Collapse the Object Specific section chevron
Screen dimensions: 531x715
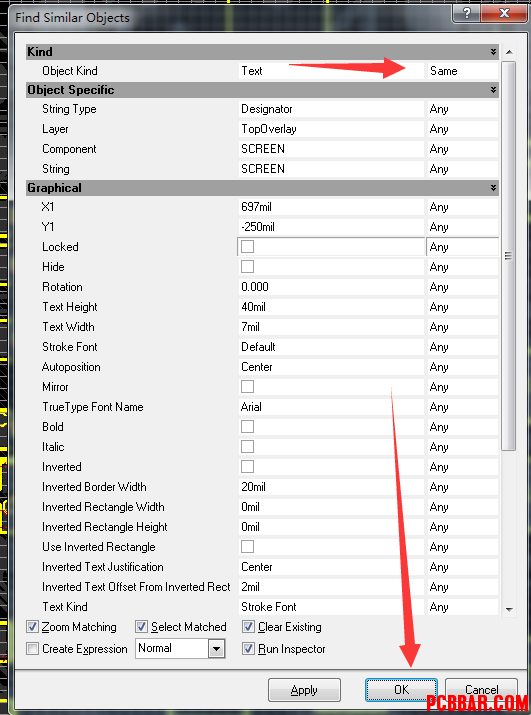tap(493, 90)
